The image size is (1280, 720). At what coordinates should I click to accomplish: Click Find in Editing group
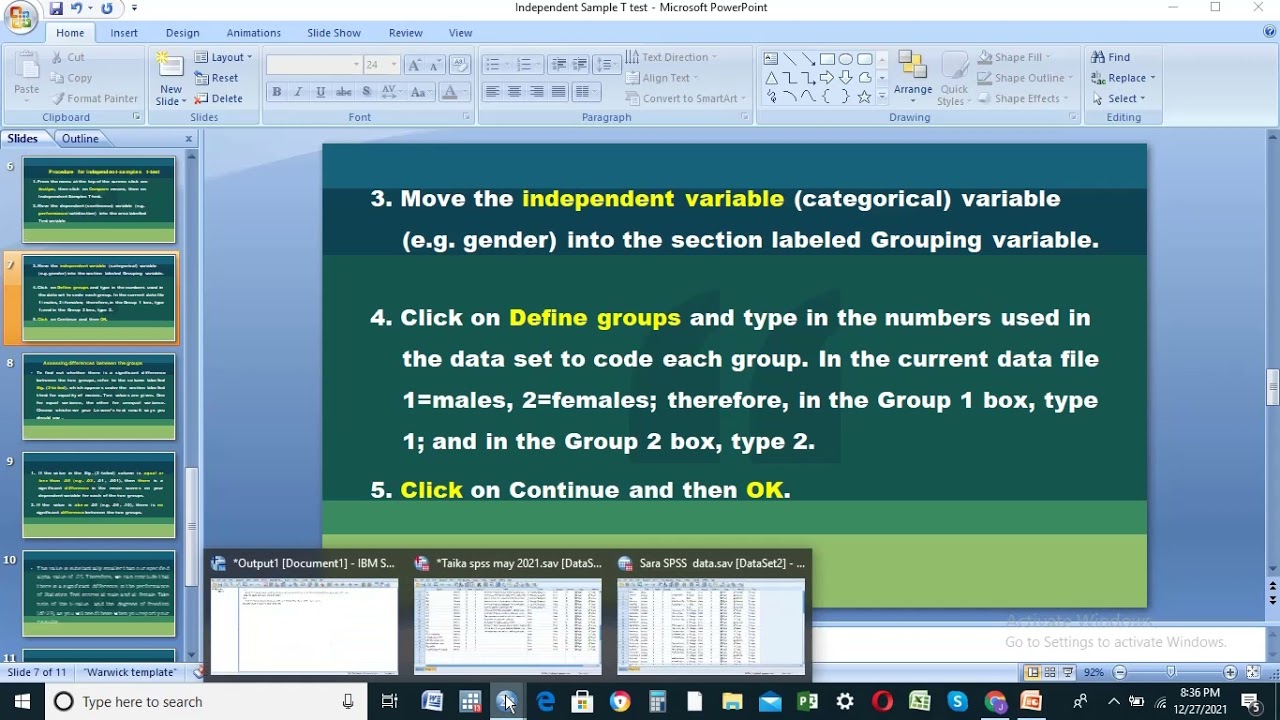(1111, 57)
